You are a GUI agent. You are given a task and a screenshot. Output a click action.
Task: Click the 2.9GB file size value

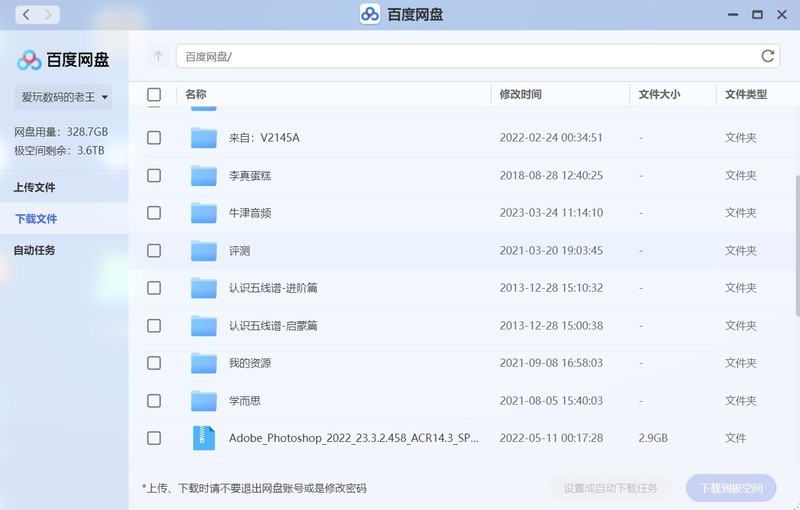point(653,438)
